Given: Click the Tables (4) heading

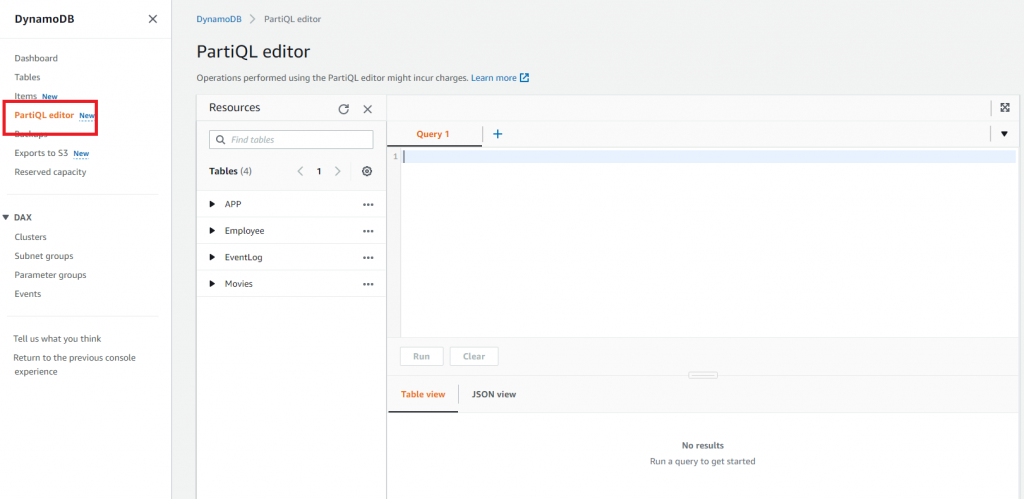Looking at the screenshot, I should click(x=231, y=171).
